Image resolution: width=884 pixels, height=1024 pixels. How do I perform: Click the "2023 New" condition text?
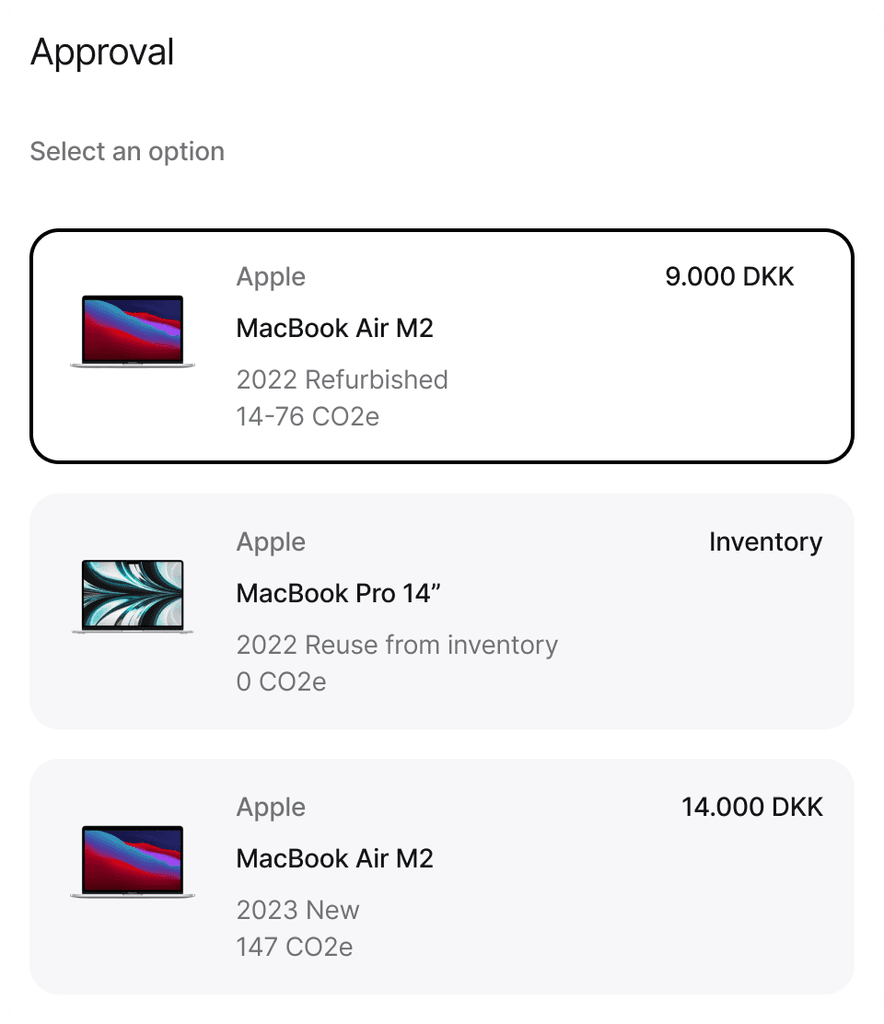(298, 910)
